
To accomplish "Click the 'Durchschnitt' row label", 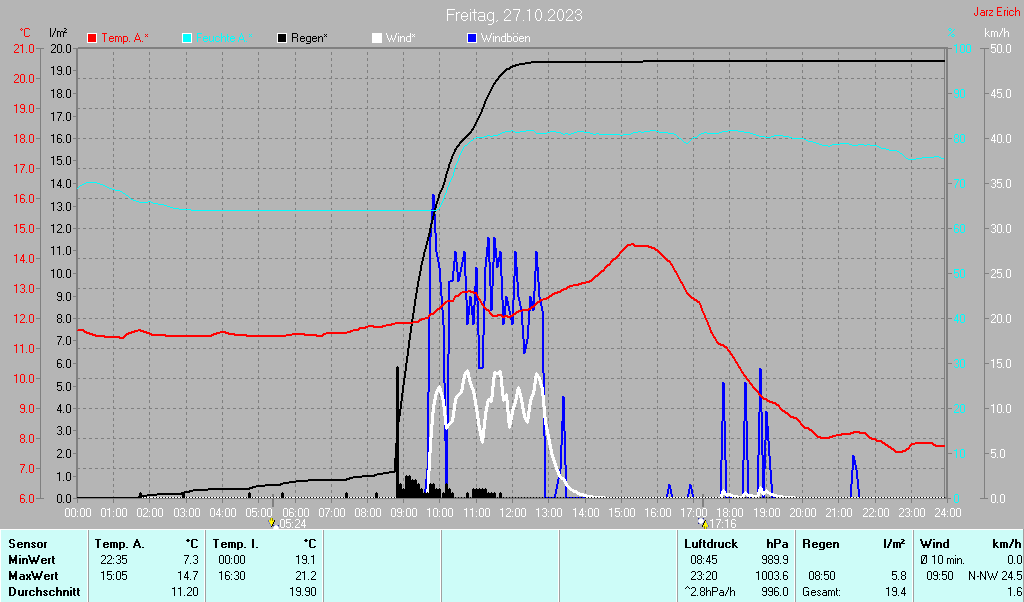I will (x=44, y=592).
